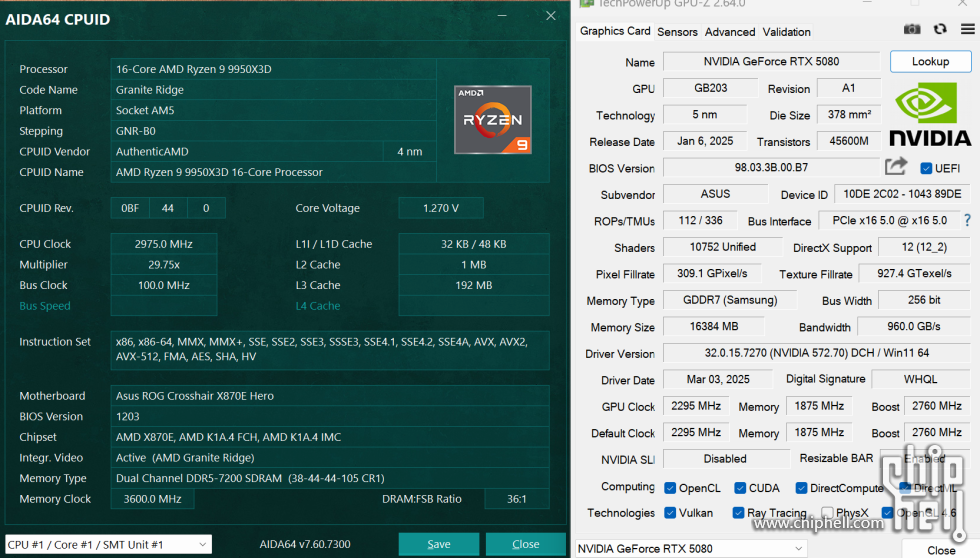Click the NVIDIA logo in GPU-Z
980x558 pixels.
(930, 116)
